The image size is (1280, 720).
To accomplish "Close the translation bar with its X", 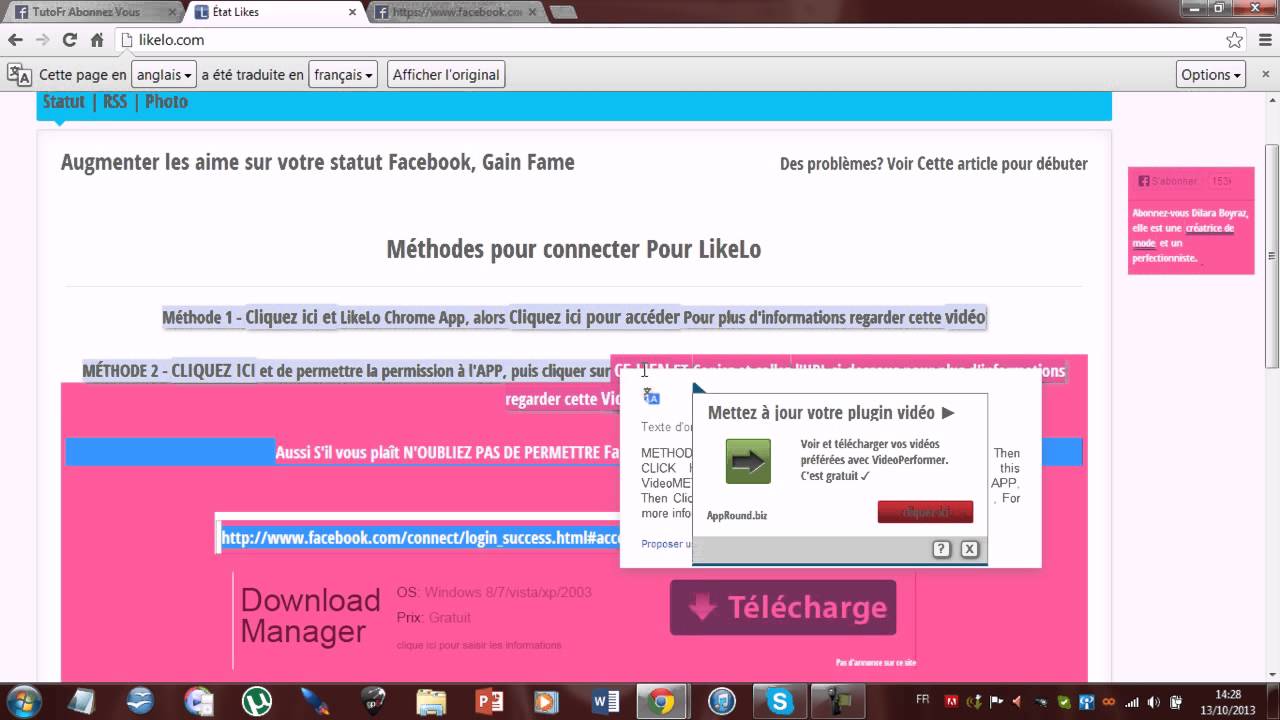I will (1265, 74).
